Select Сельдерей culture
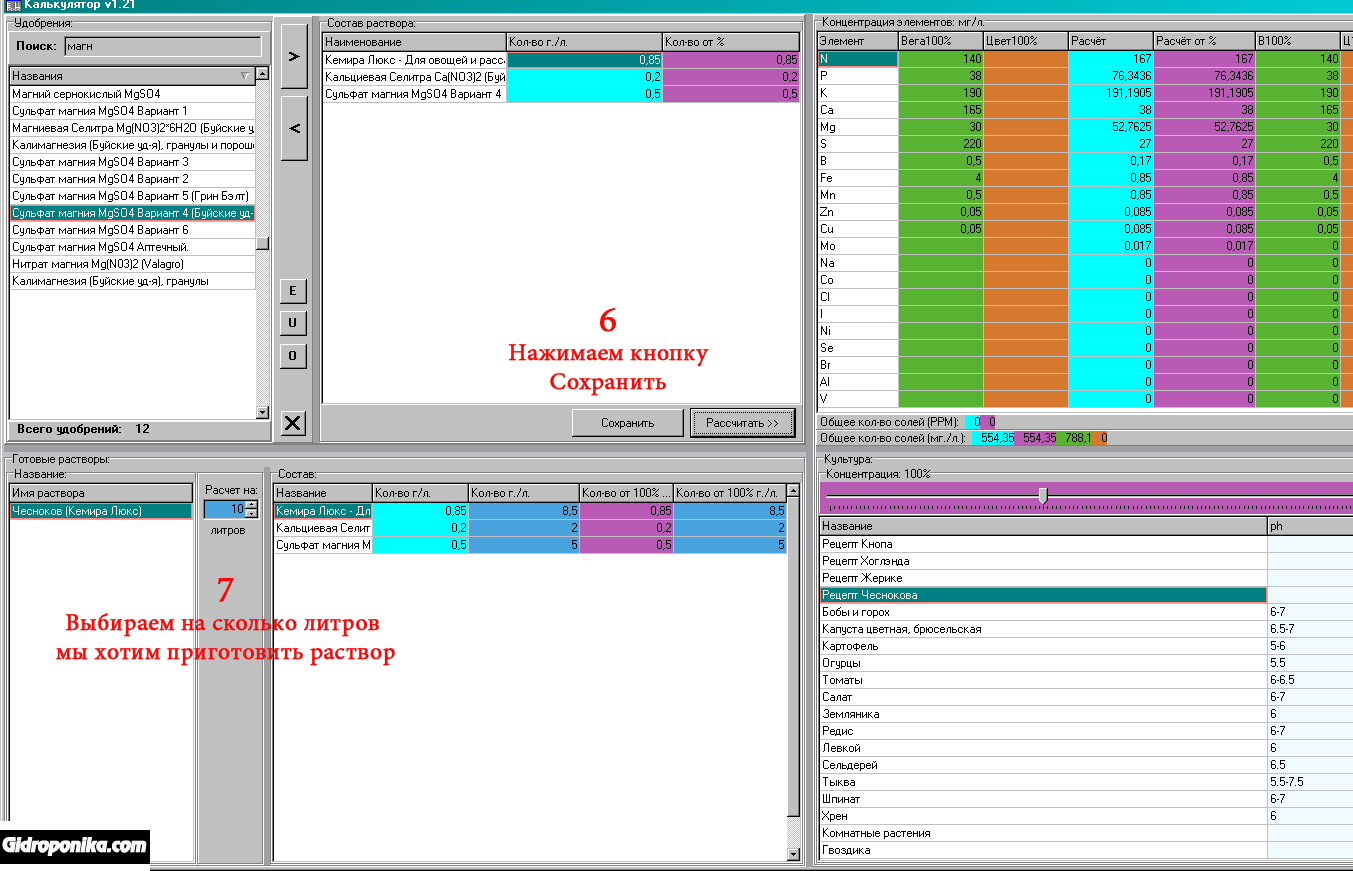This screenshot has width=1353, height=871. pyautogui.click(x=1043, y=765)
